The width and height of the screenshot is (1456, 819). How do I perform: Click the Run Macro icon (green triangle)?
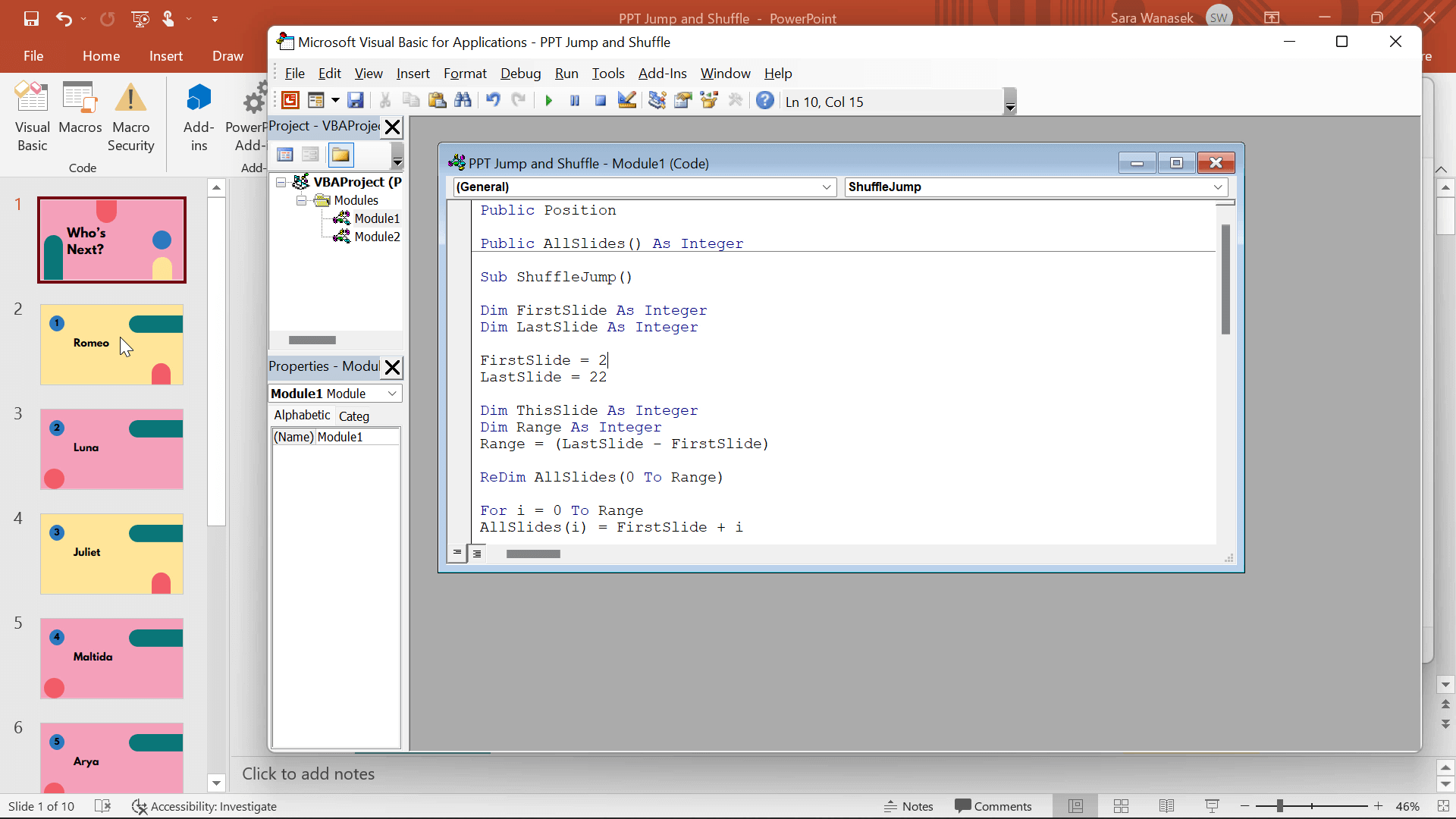pyautogui.click(x=548, y=101)
